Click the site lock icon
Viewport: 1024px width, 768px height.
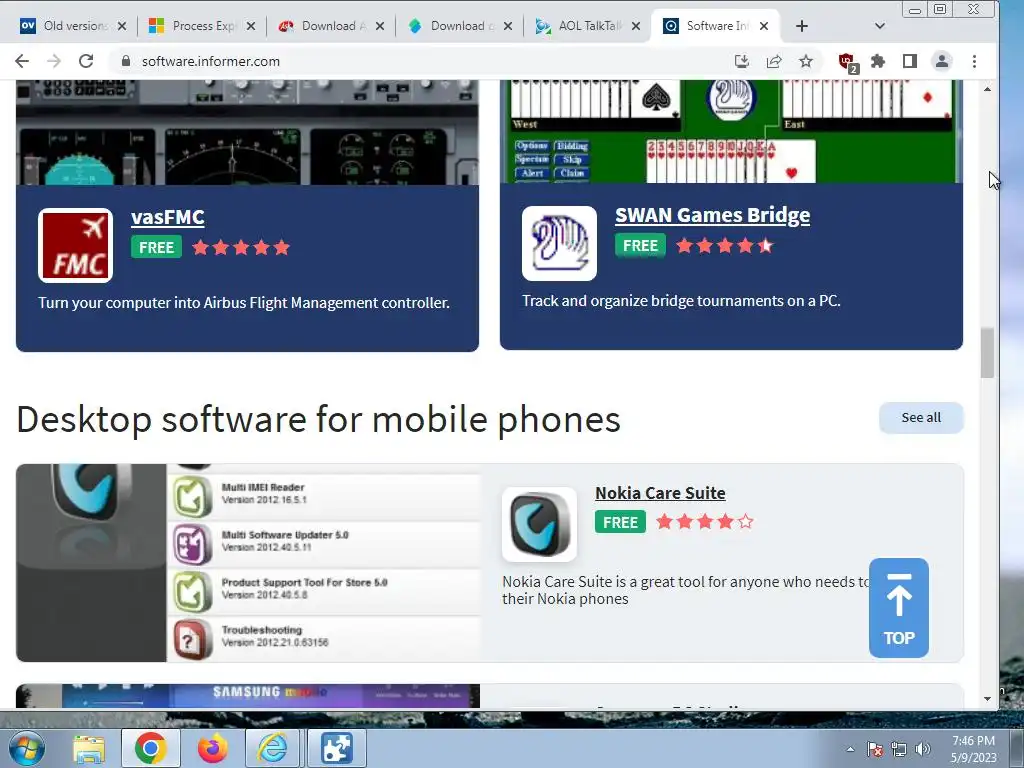point(126,61)
